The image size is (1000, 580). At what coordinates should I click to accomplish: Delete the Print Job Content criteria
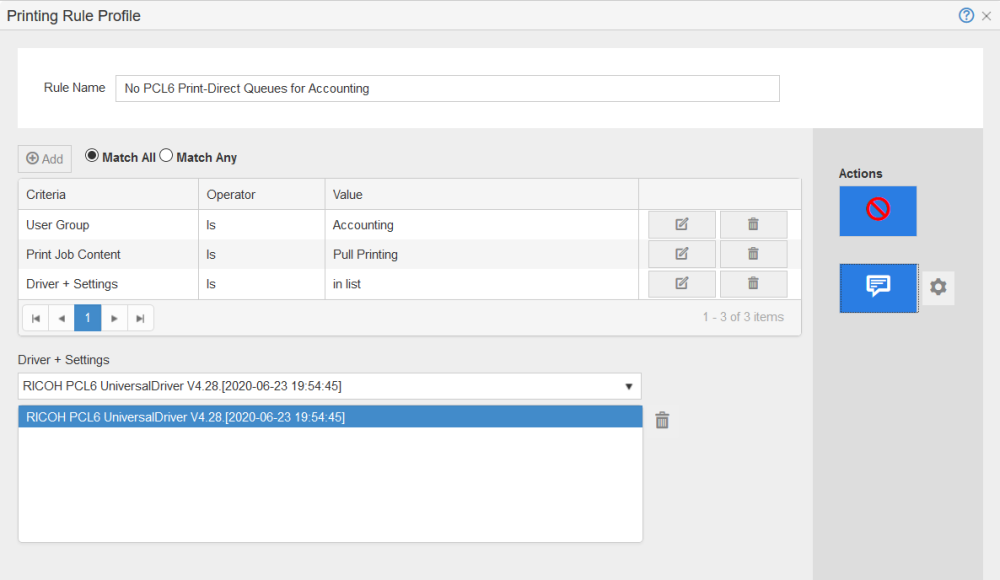tap(753, 254)
